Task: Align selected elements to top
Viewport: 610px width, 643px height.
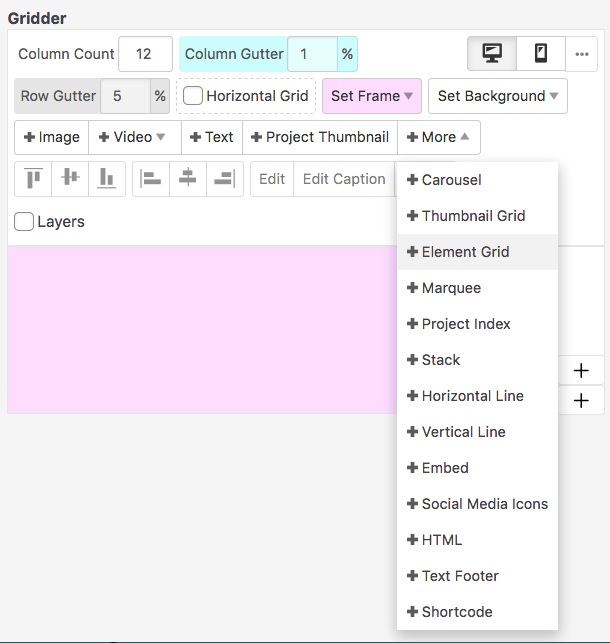Action: coord(34,179)
